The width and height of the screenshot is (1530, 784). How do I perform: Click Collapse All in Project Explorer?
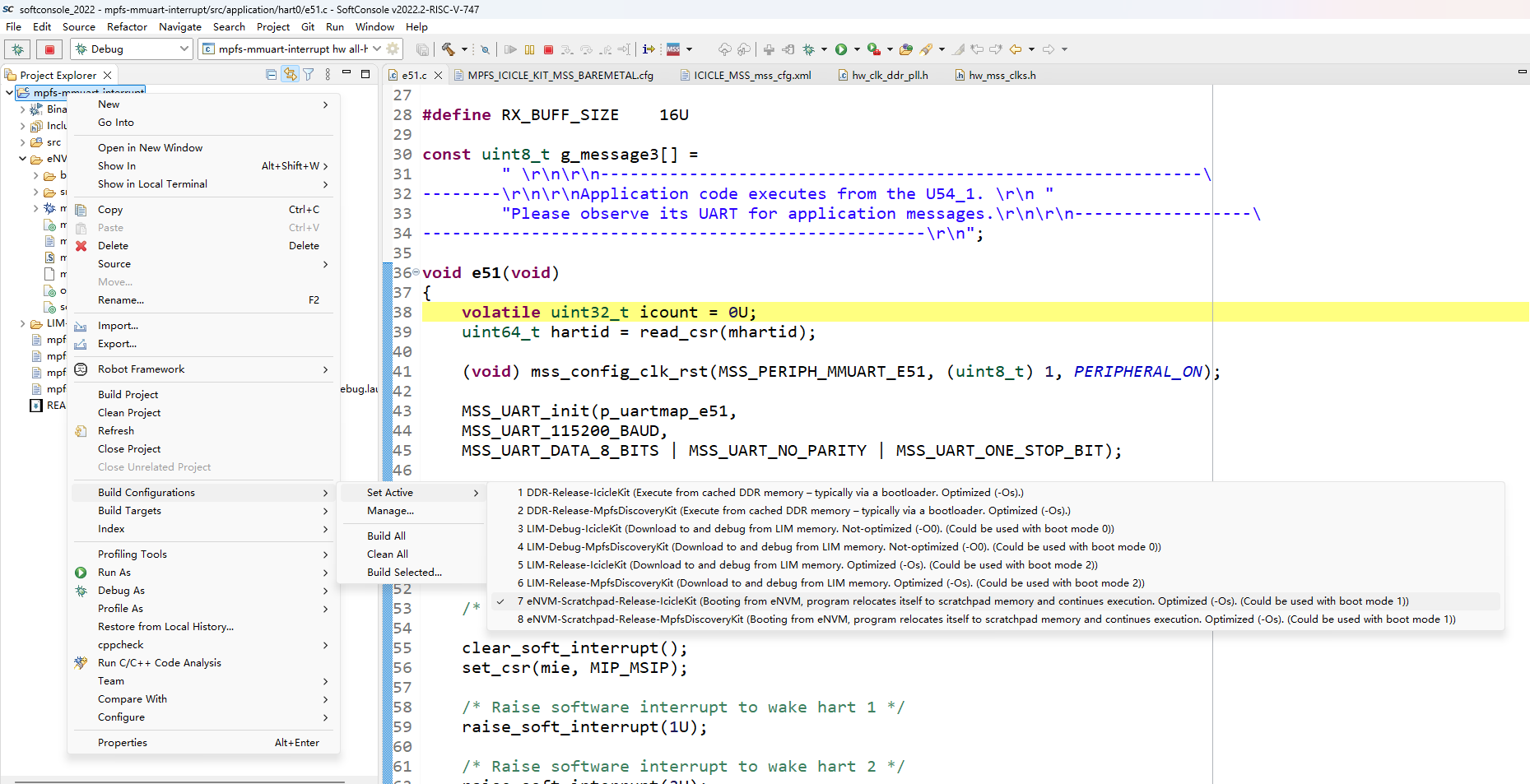point(272,75)
